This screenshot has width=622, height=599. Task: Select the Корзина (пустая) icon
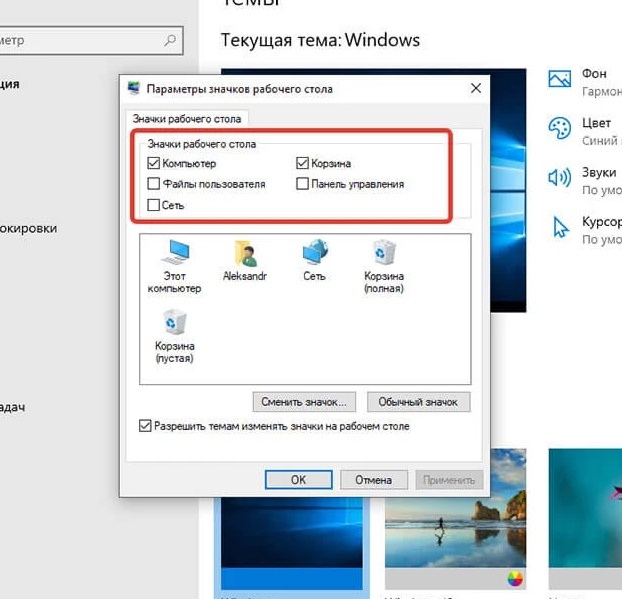[174, 324]
